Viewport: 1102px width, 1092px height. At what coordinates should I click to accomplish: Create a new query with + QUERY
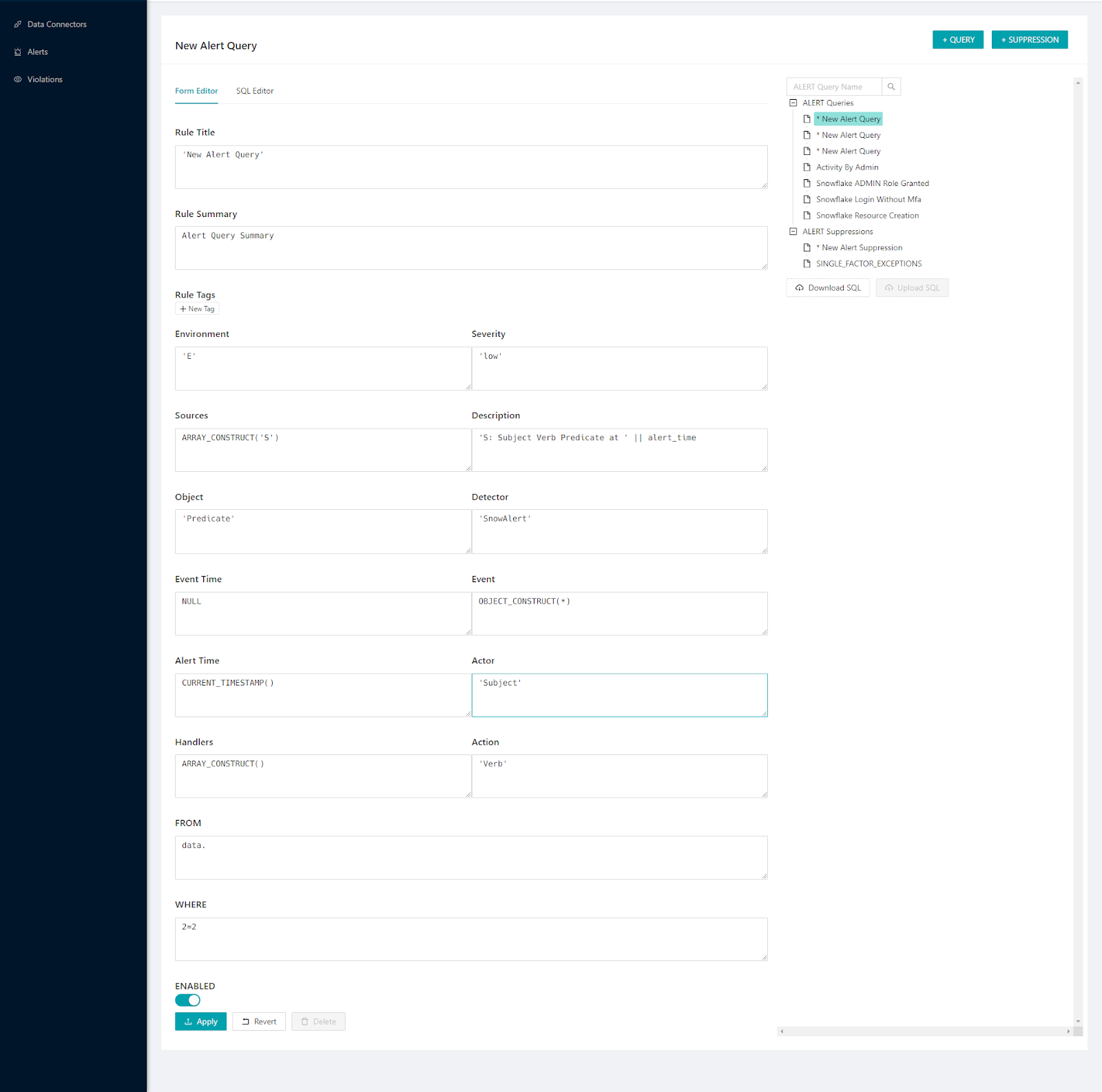(x=957, y=39)
